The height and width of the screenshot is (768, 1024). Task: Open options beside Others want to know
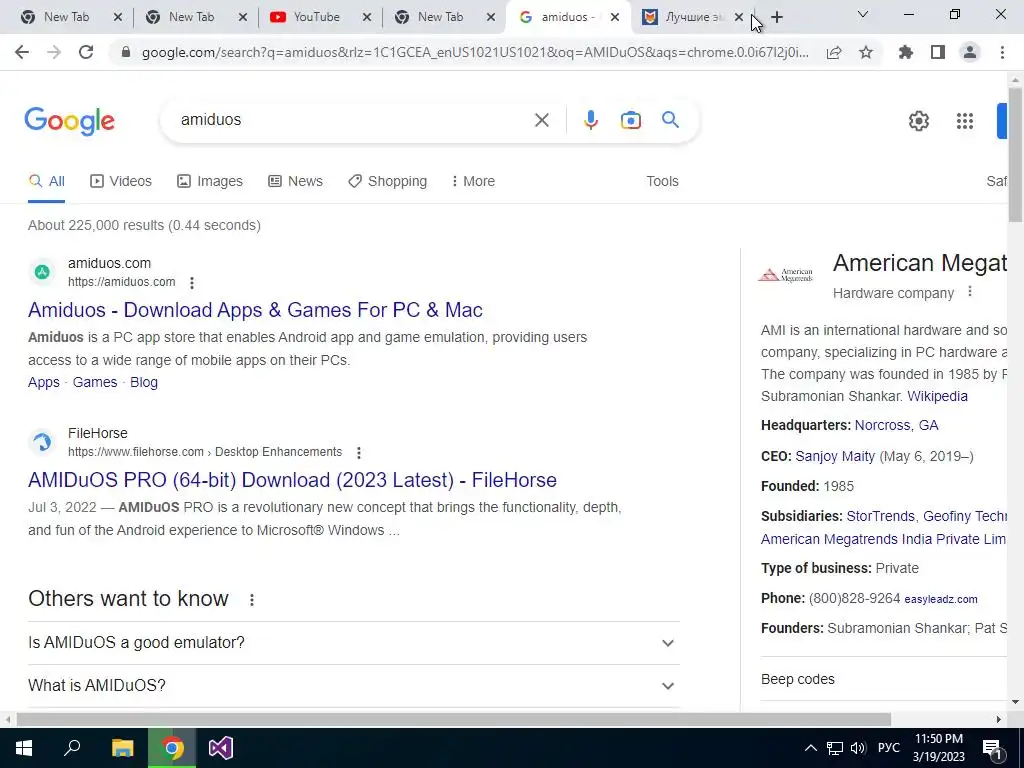(251, 600)
